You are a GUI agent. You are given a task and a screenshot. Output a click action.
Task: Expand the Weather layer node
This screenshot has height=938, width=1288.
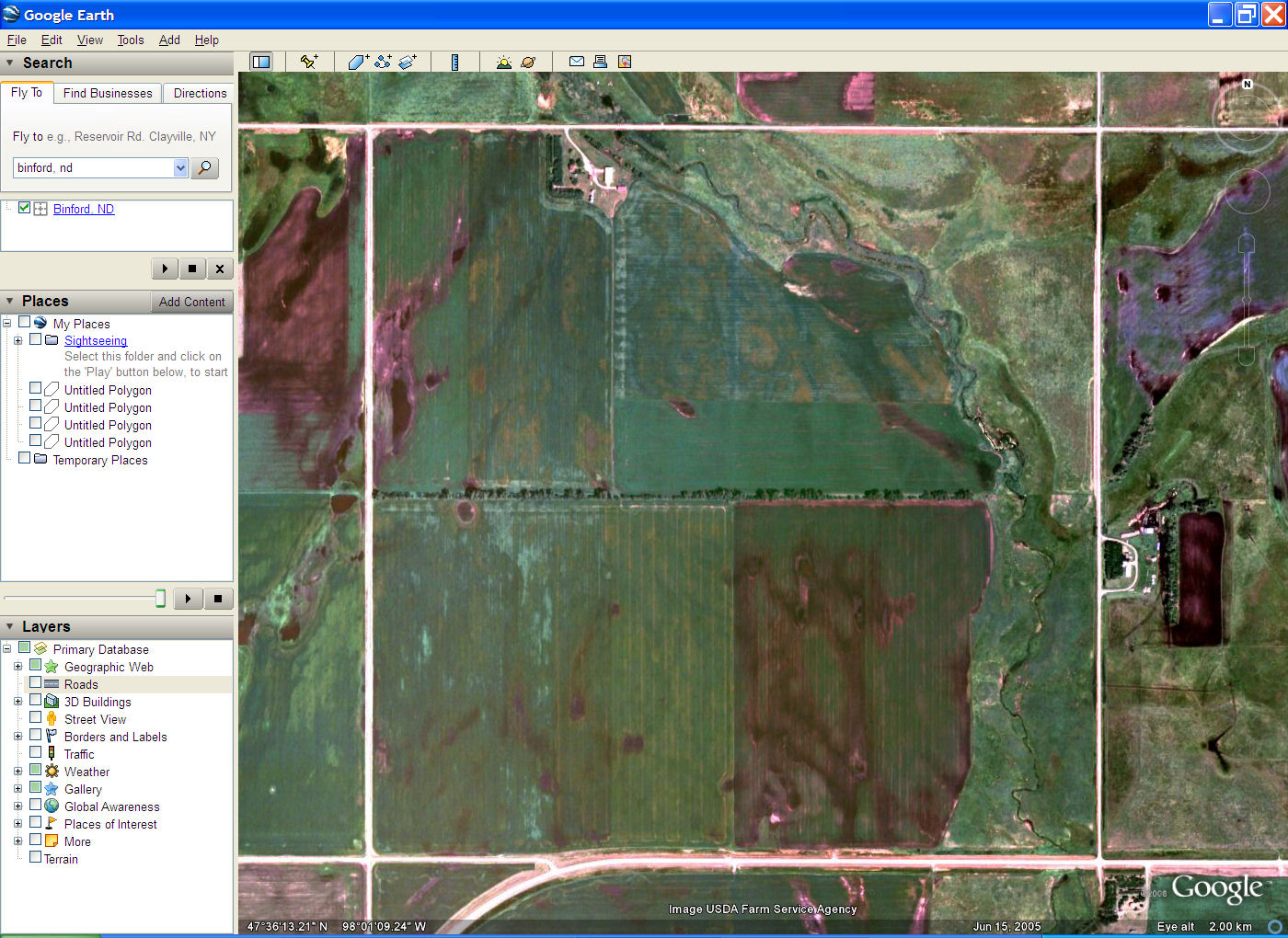17,772
